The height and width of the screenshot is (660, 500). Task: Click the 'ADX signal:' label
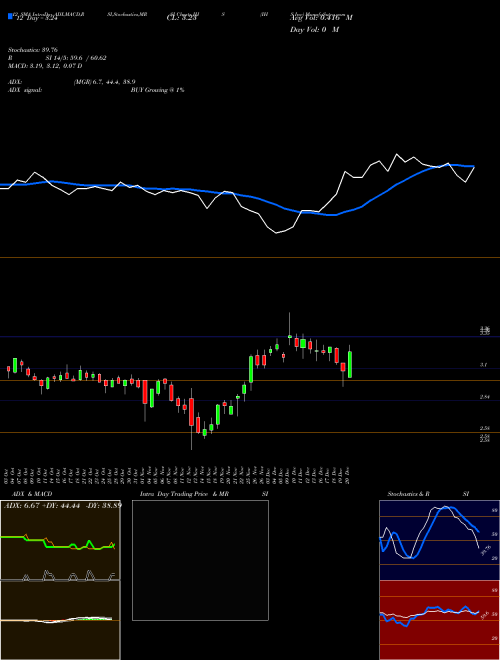(x=25, y=90)
